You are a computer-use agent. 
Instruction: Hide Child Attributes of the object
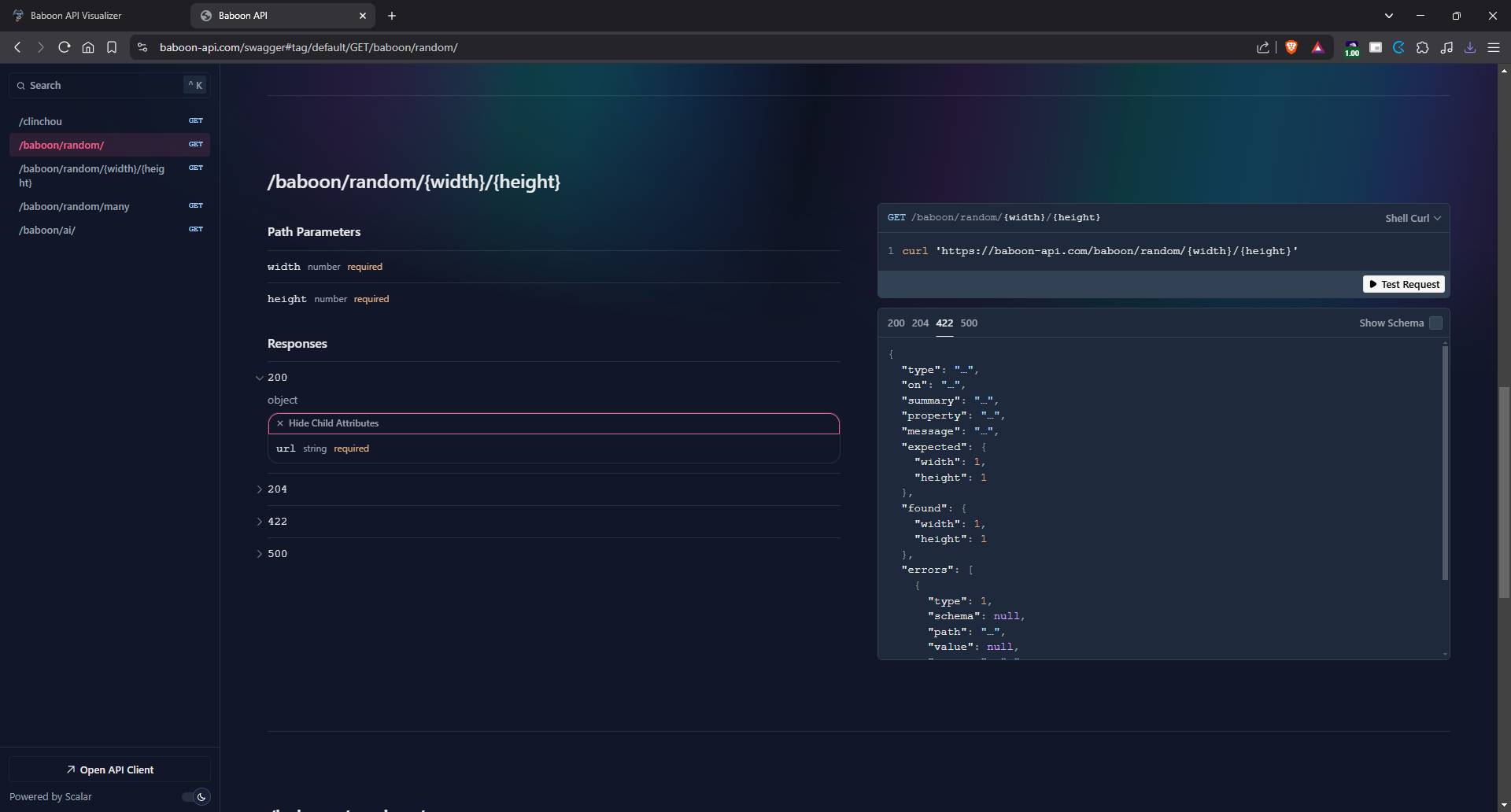click(x=554, y=423)
